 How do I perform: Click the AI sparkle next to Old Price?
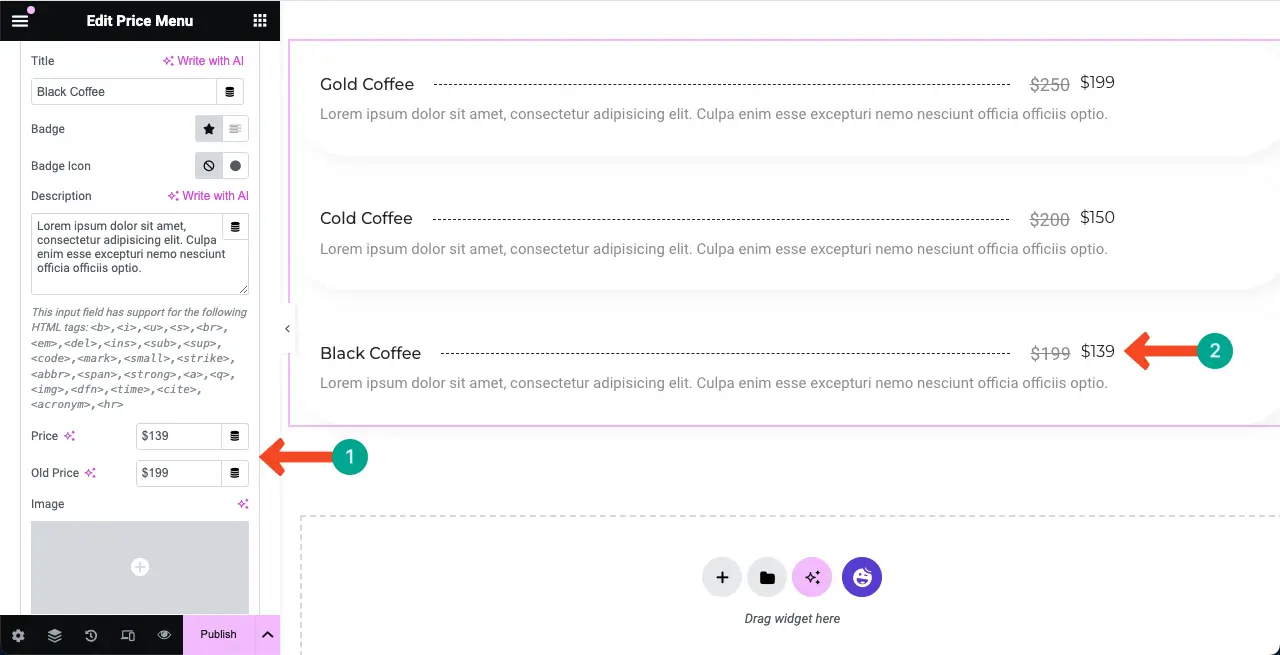90,473
